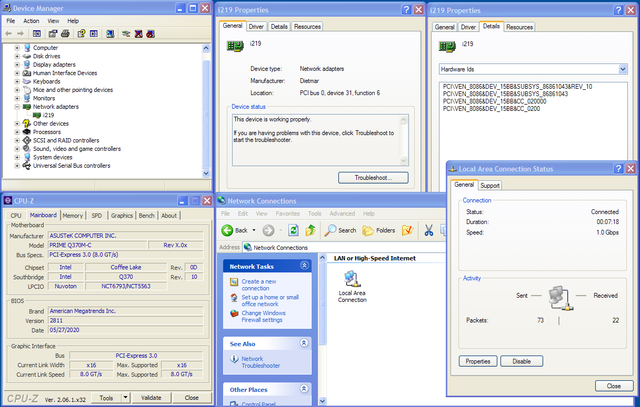Click the context help button on Connection Status

click(618, 168)
